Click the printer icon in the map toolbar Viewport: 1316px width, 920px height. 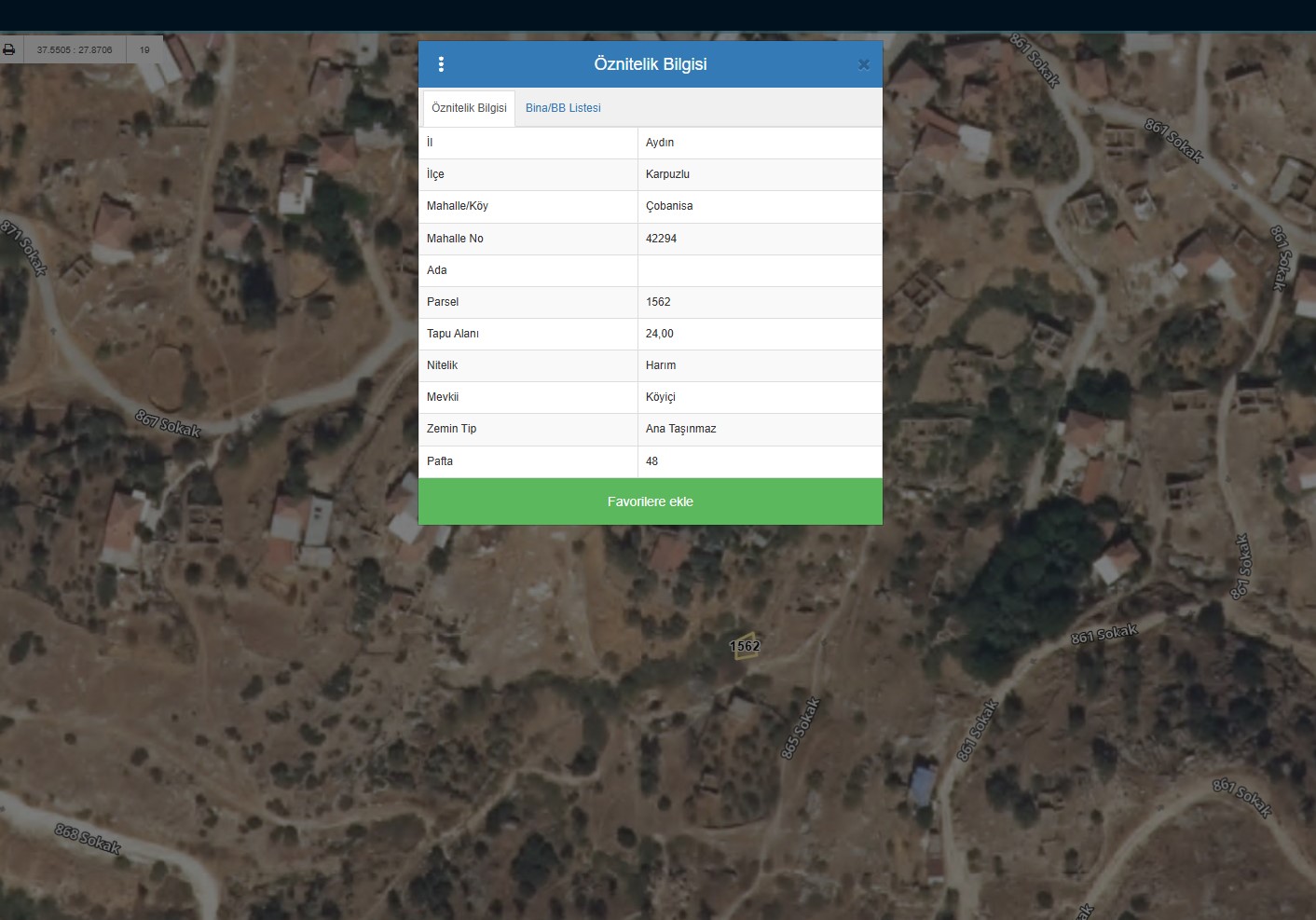(x=9, y=49)
